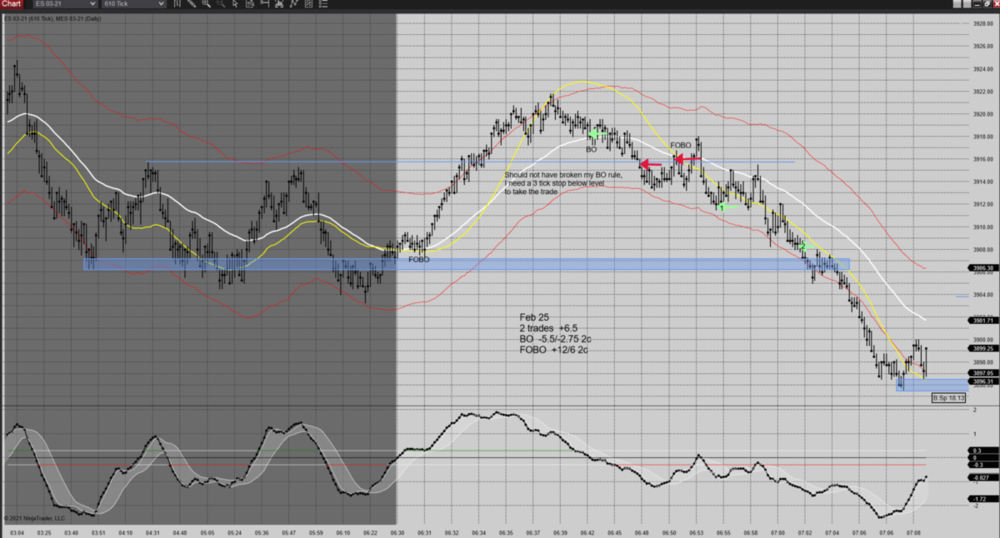Open the Data Series icon in toolbar
The width and height of the screenshot is (1000, 538).
(x=250, y=4)
